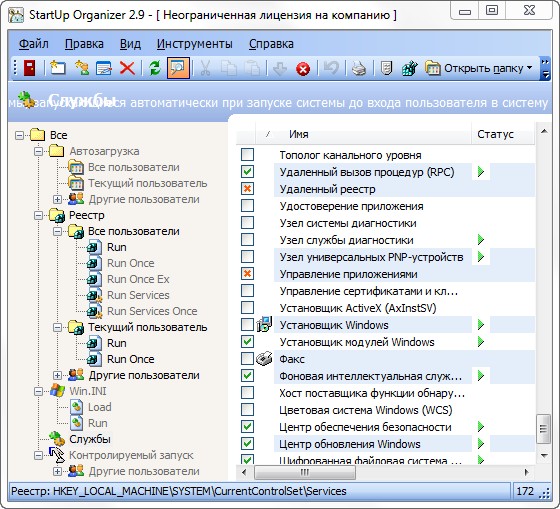Open the Инструменты menu
Viewport: 560px width, 509px height.
point(195,44)
